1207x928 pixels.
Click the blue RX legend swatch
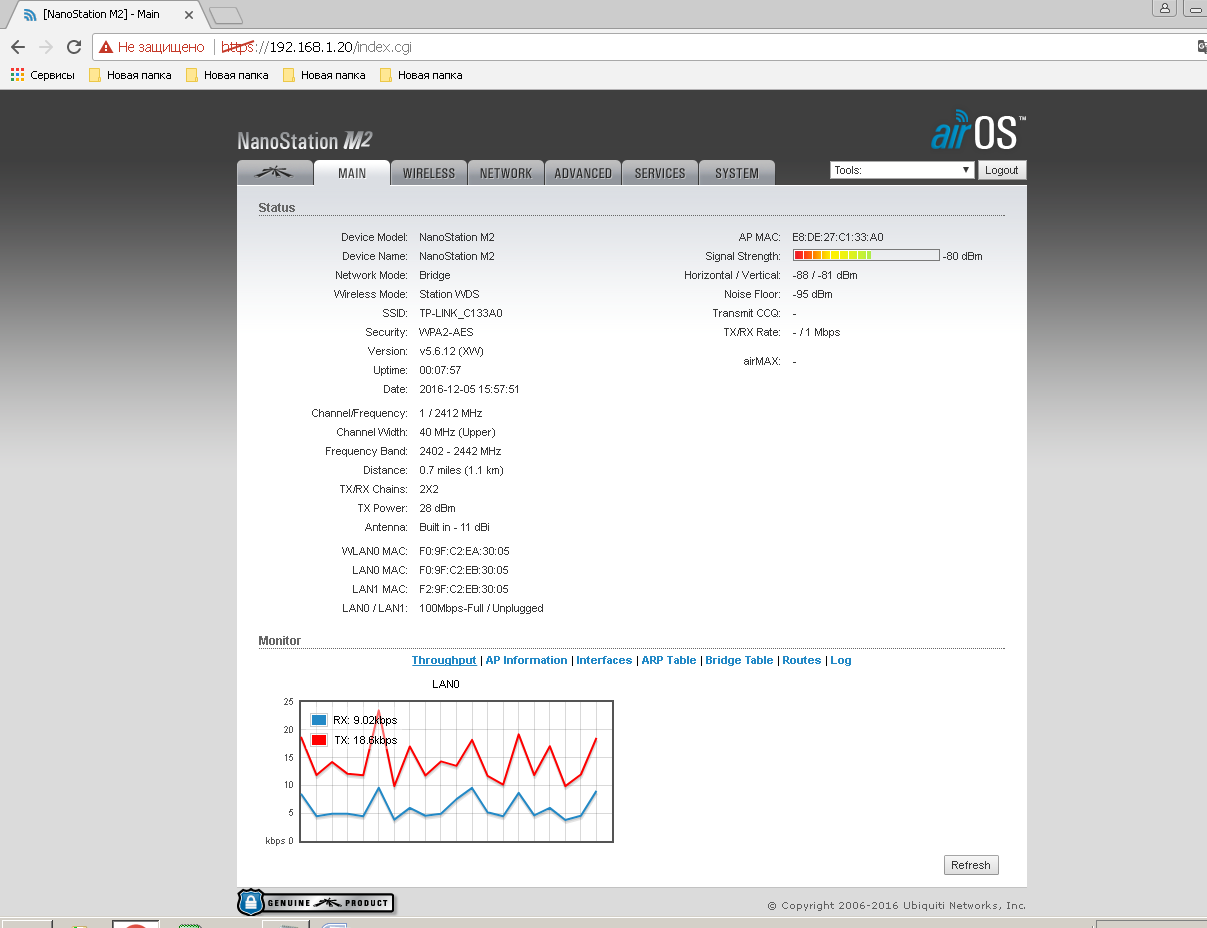click(319, 720)
